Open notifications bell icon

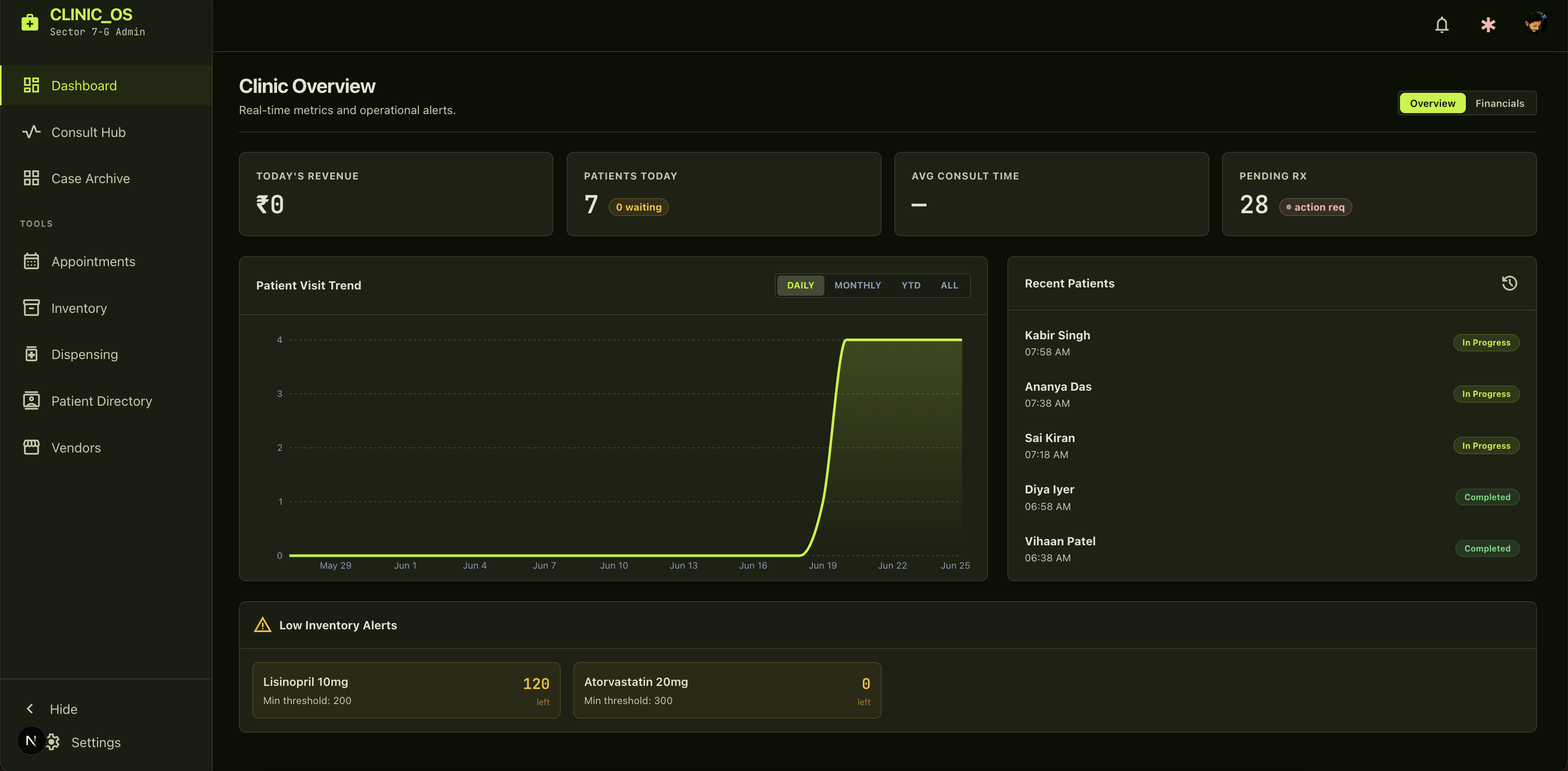(x=1441, y=25)
